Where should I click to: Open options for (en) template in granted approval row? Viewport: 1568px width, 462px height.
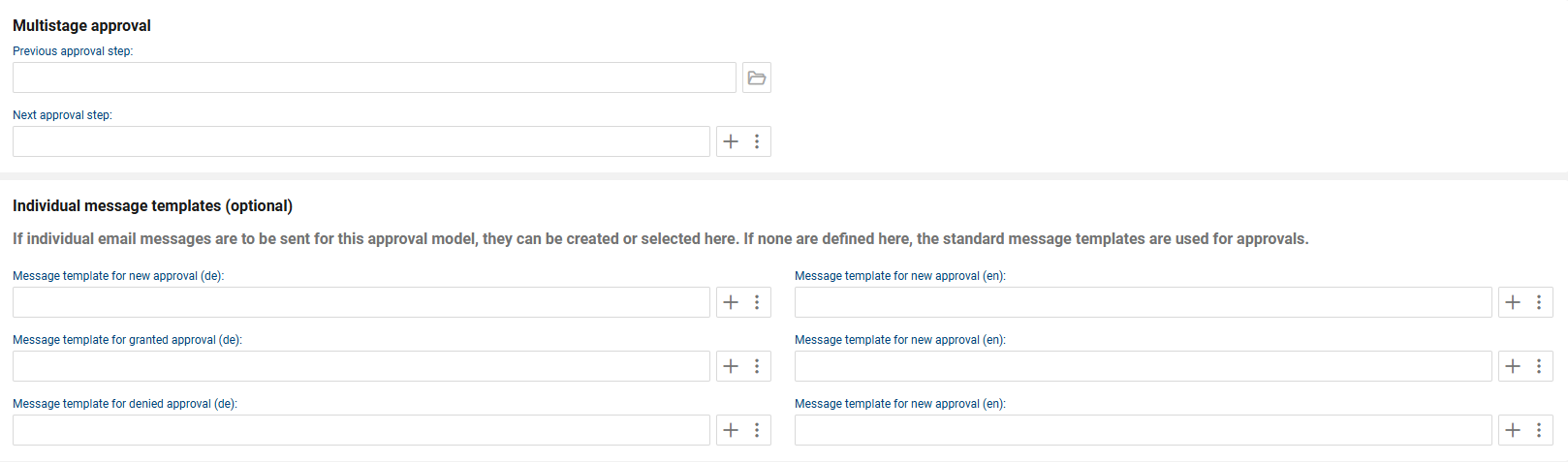(1539, 366)
